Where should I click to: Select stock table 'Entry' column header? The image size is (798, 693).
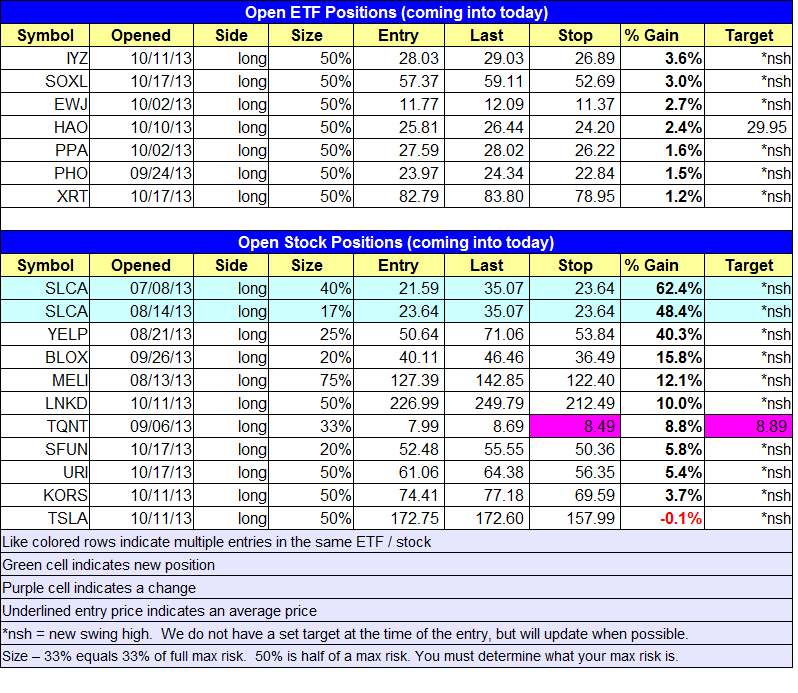pyautogui.click(x=399, y=265)
